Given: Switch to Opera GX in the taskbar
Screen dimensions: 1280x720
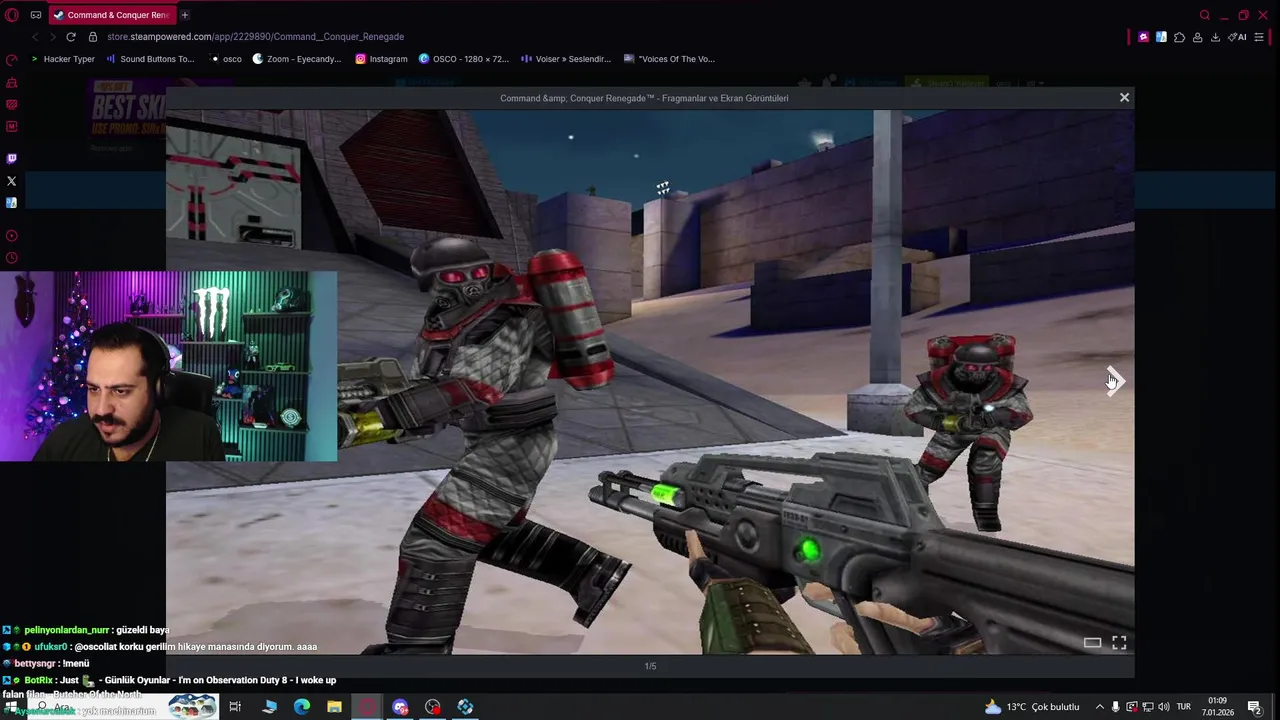Looking at the screenshot, I should coord(367,707).
